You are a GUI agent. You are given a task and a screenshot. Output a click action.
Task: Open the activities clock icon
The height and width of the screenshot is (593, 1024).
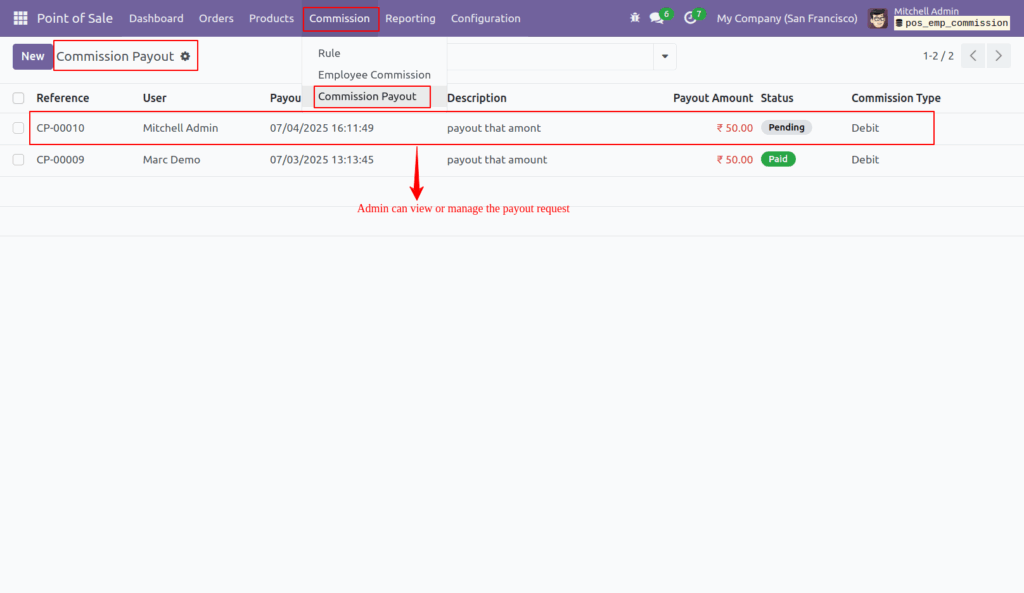[x=691, y=18]
